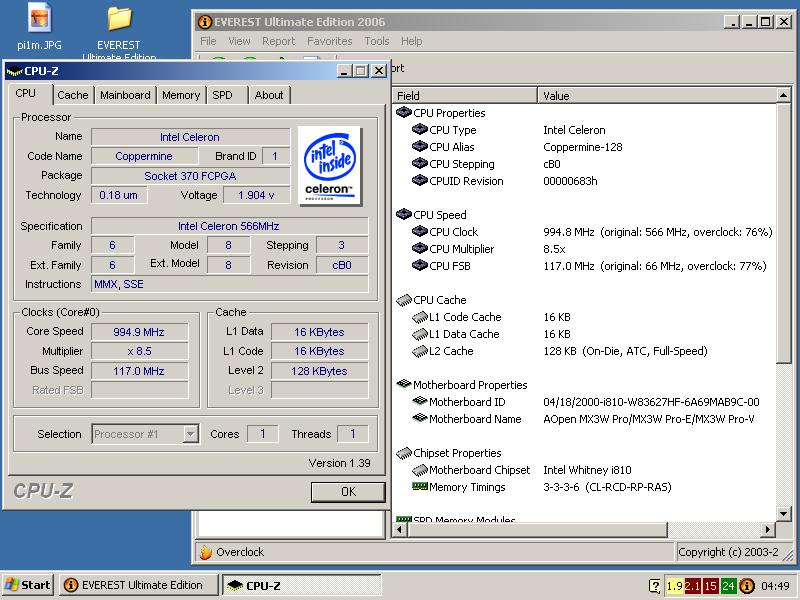Image resolution: width=800 pixels, height=600 pixels.
Task: Open the EVEREST Report menu
Action: [x=279, y=41]
